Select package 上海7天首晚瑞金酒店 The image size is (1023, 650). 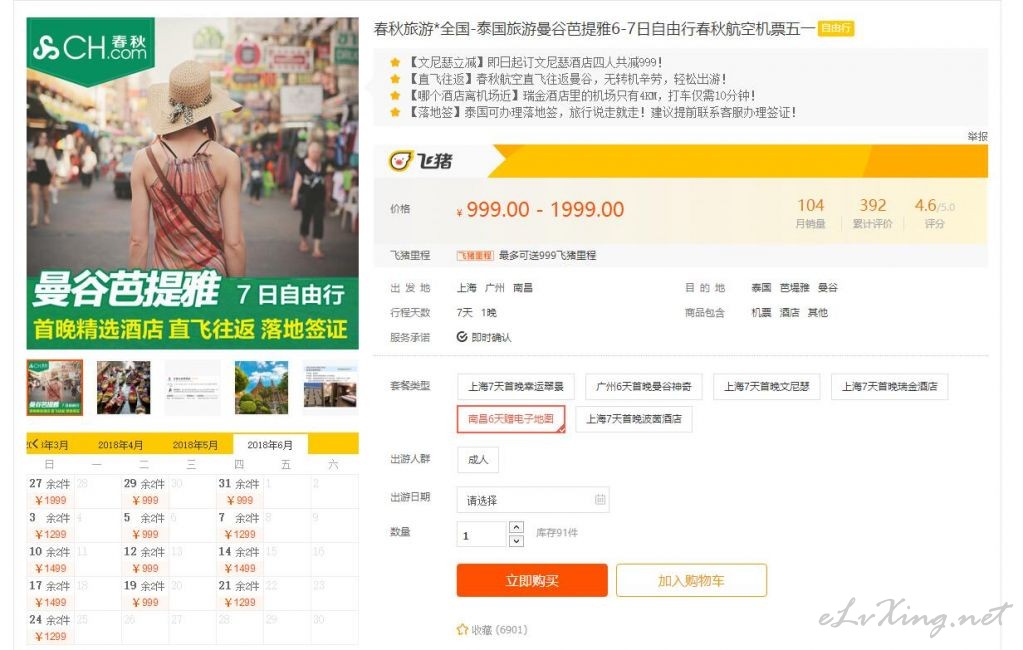(x=889, y=386)
